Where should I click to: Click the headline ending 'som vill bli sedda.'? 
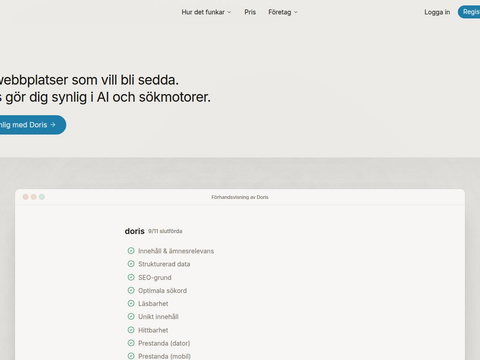(89, 80)
